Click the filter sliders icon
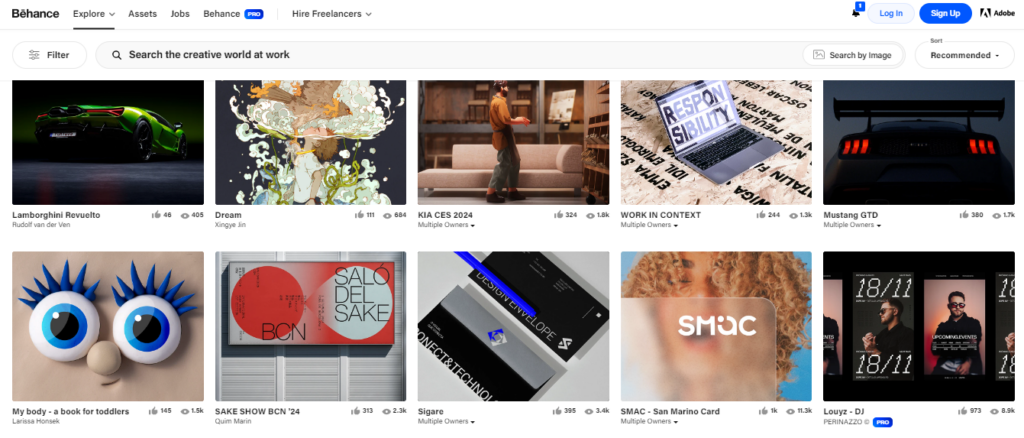Viewport: 1024px width, 438px height. [x=34, y=55]
